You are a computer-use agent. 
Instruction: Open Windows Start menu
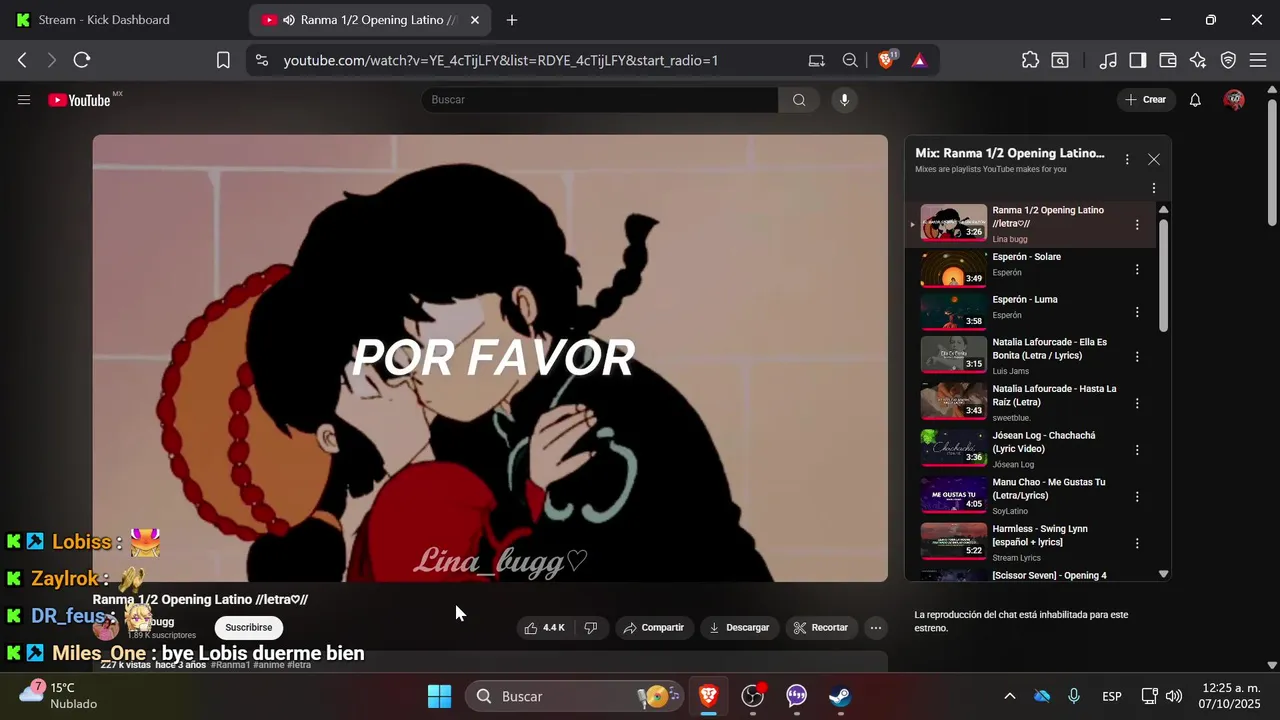pos(439,696)
